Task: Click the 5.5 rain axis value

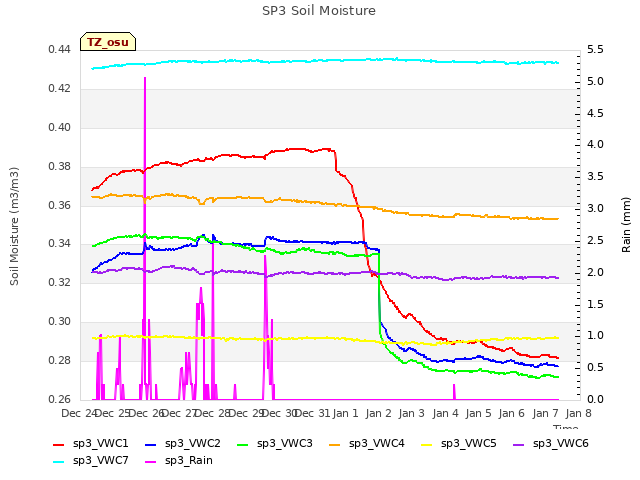Action: [595, 50]
